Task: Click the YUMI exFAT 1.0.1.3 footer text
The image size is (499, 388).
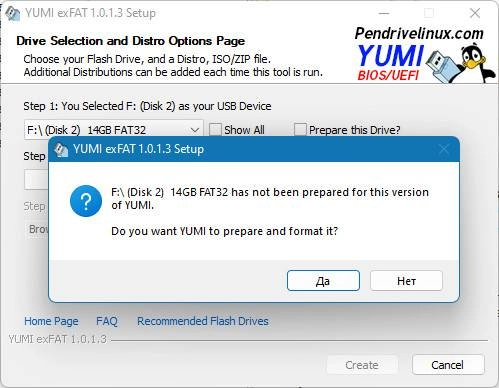Action: pyautogui.click(x=57, y=339)
